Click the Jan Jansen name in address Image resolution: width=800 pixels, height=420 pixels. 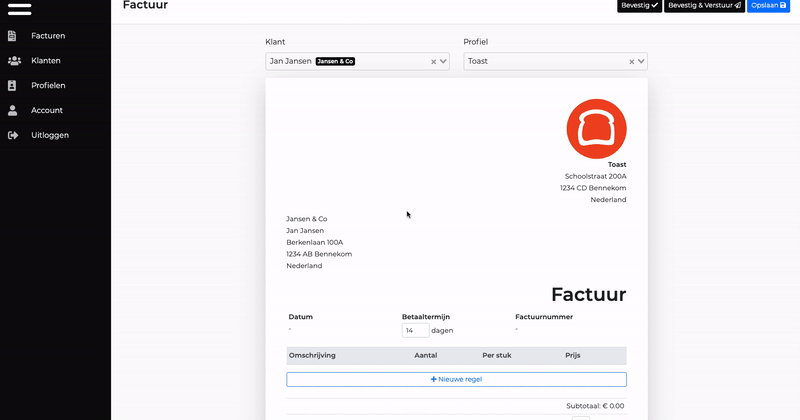(305, 231)
